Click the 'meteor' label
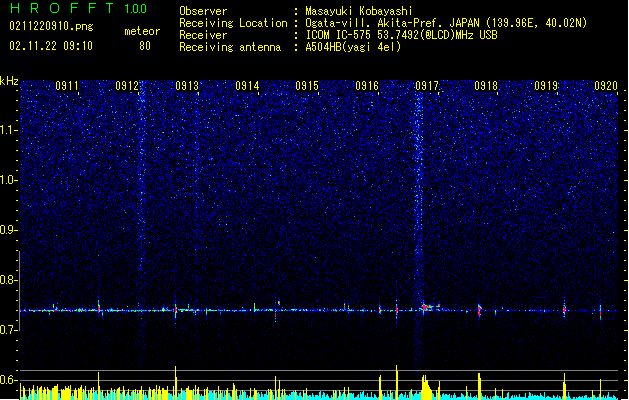629x400 pixels. pyautogui.click(x=142, y=31)
